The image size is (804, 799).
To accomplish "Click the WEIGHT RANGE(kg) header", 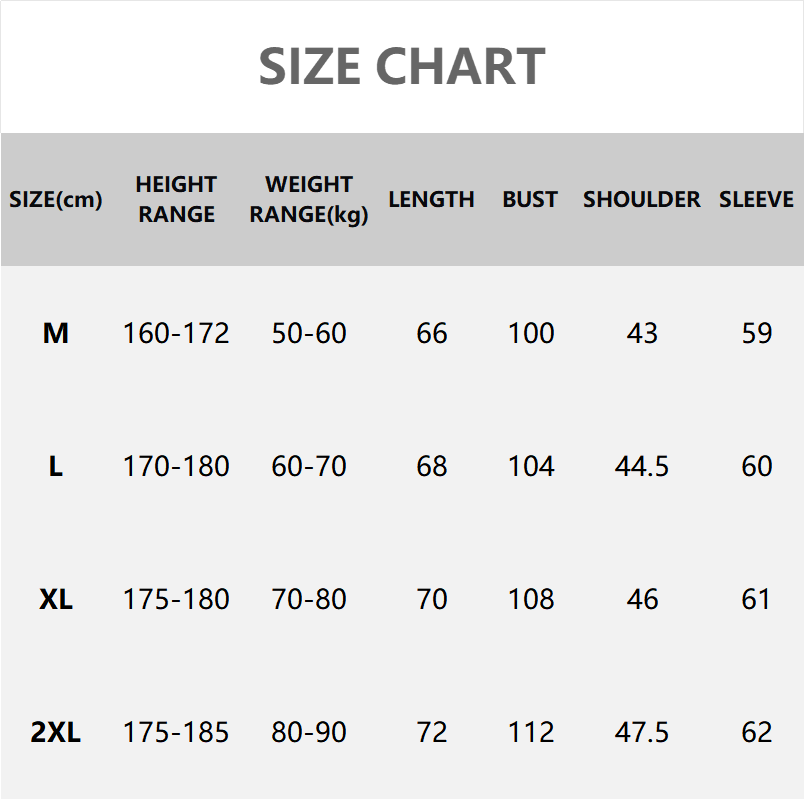I will coord(309,199).
